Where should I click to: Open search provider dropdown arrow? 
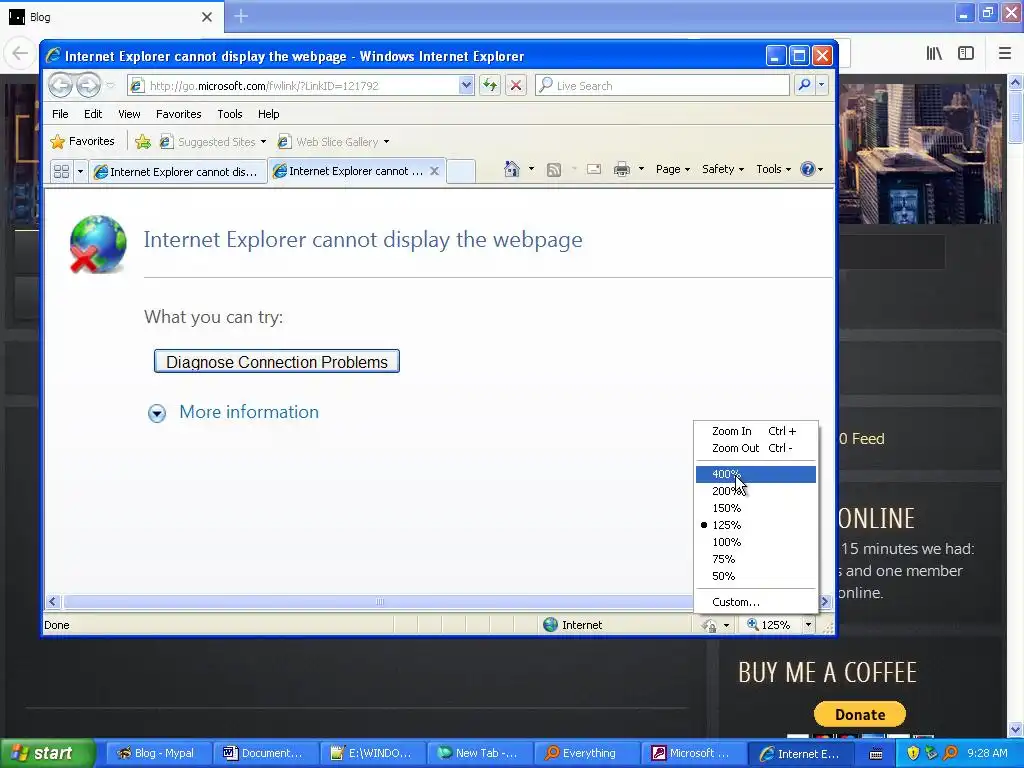(822, 85)
